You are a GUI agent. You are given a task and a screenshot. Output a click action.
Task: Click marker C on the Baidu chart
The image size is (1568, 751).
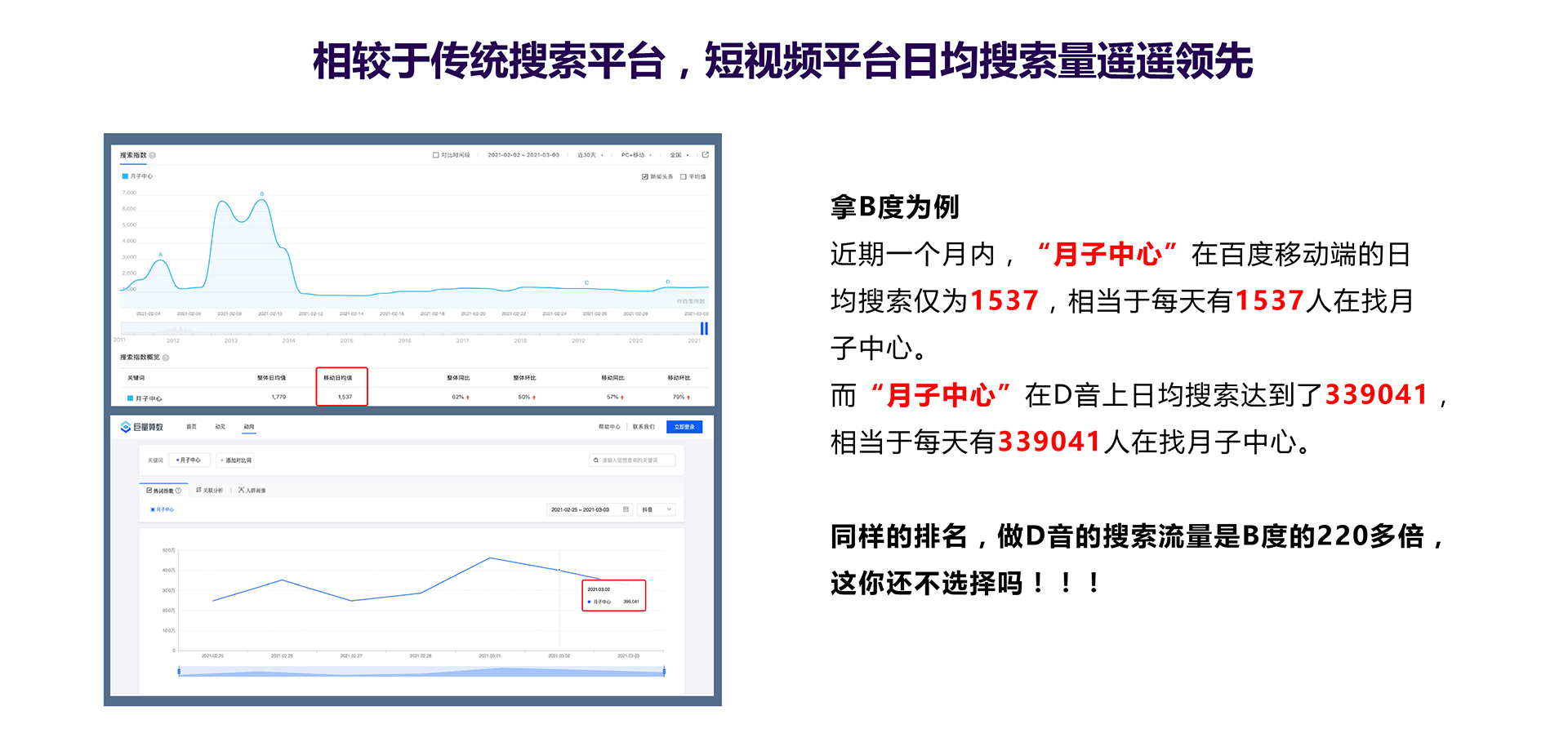[x=586, y=282]
